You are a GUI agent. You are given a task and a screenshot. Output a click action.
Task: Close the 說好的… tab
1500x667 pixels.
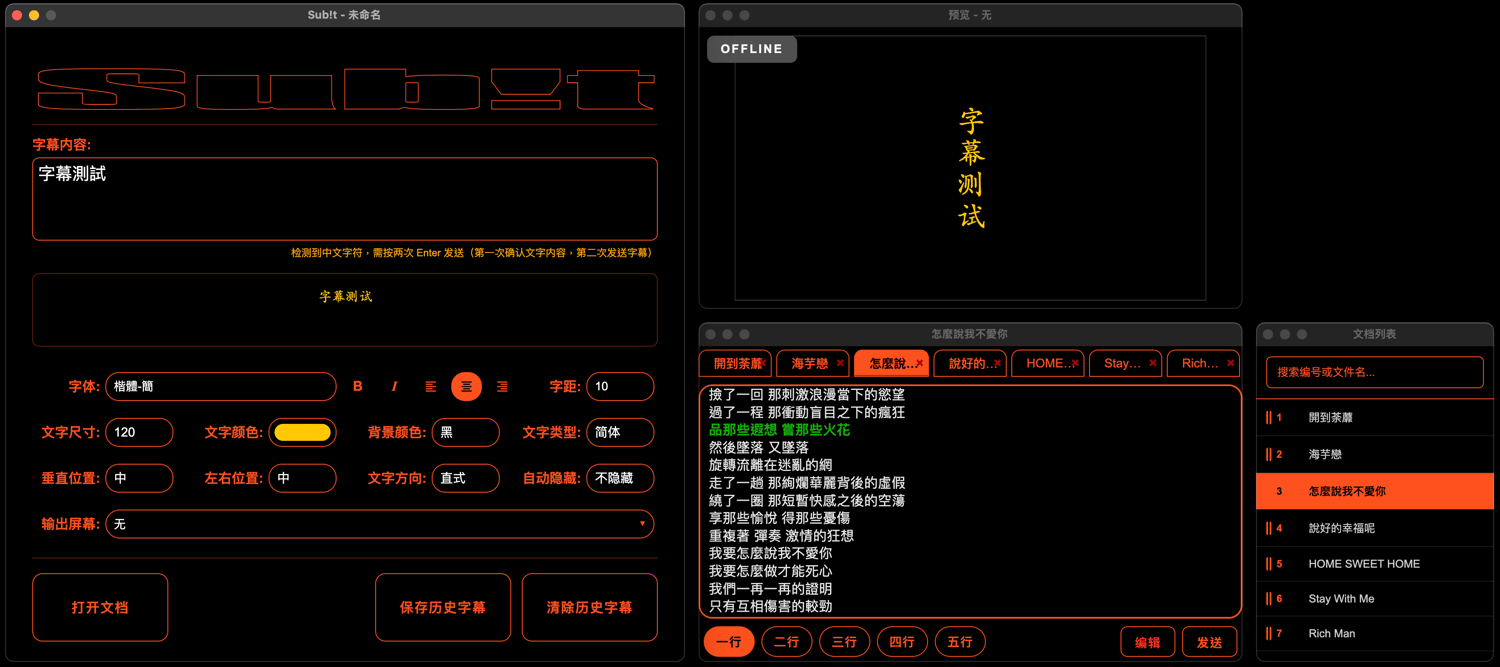998,364
